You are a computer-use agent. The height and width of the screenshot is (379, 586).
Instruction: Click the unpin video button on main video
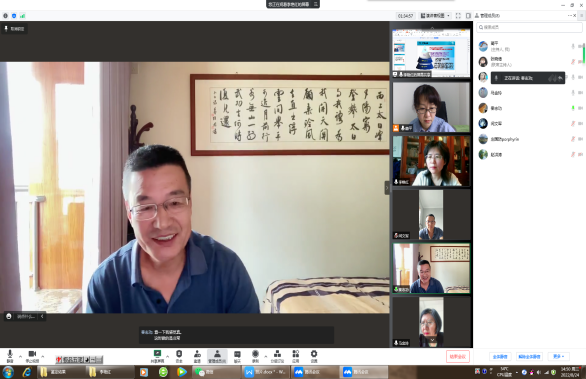tap(14, 29)
